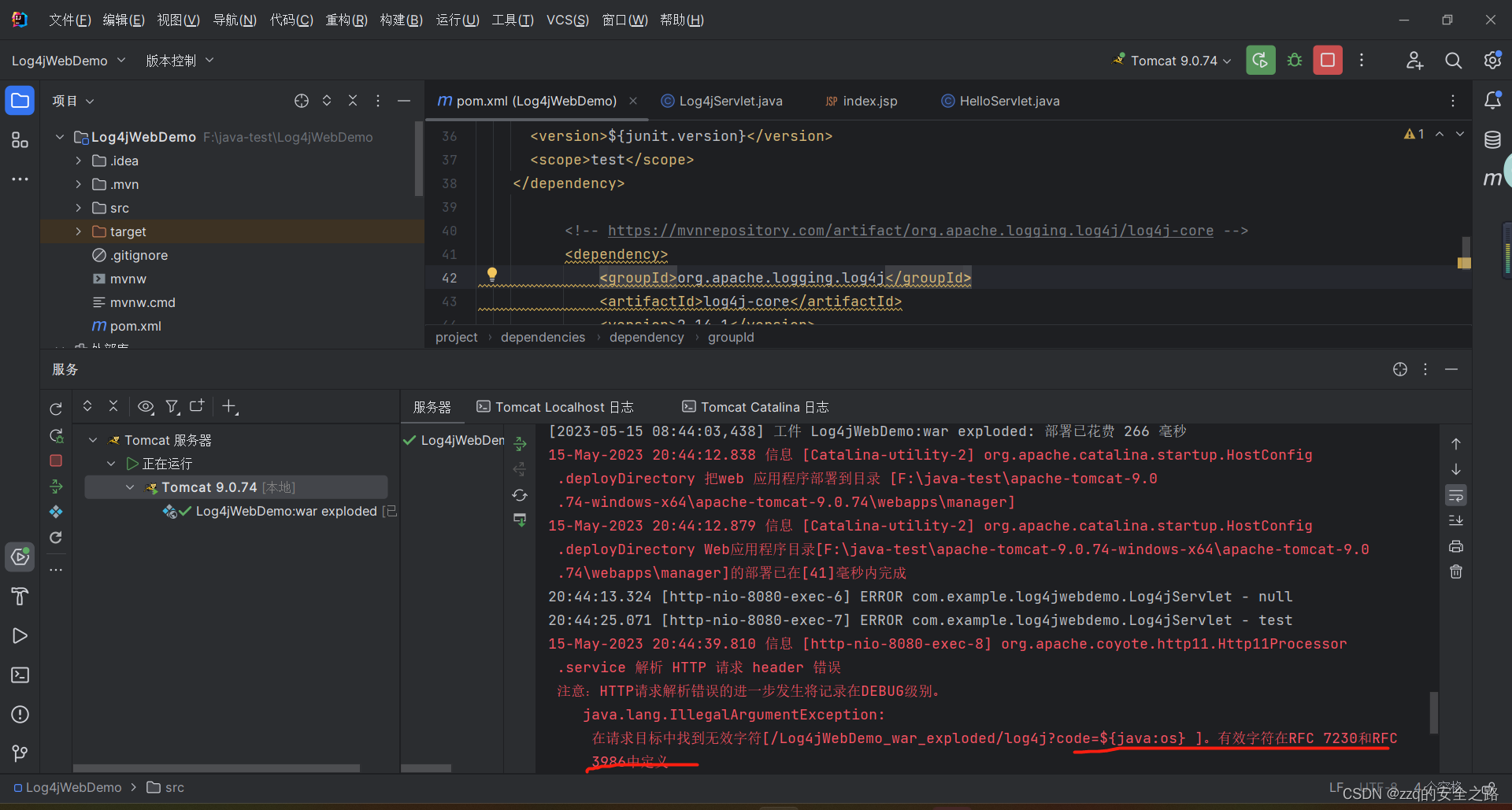The image size is (1512, 810).
Task: Open the Run tool window icon
Action: (x=20, y=636)
